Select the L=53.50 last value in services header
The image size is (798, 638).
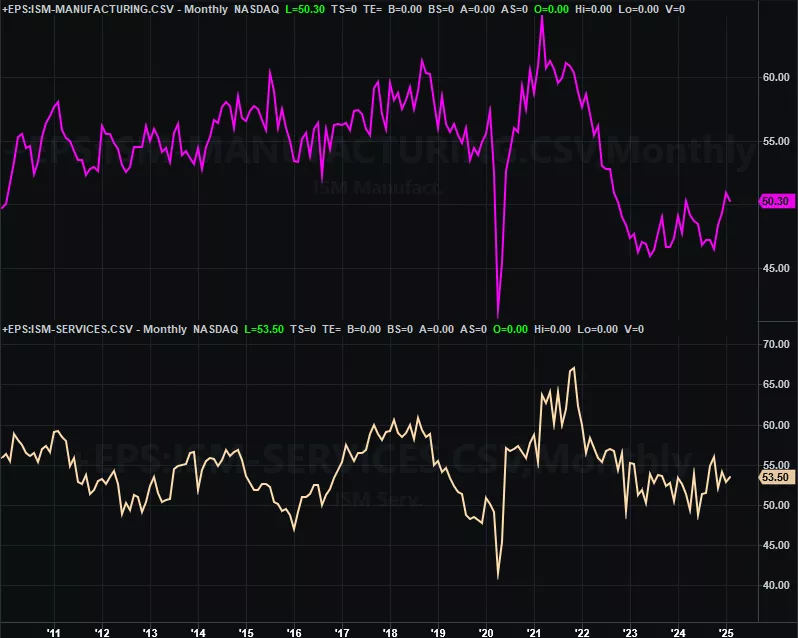264,329
